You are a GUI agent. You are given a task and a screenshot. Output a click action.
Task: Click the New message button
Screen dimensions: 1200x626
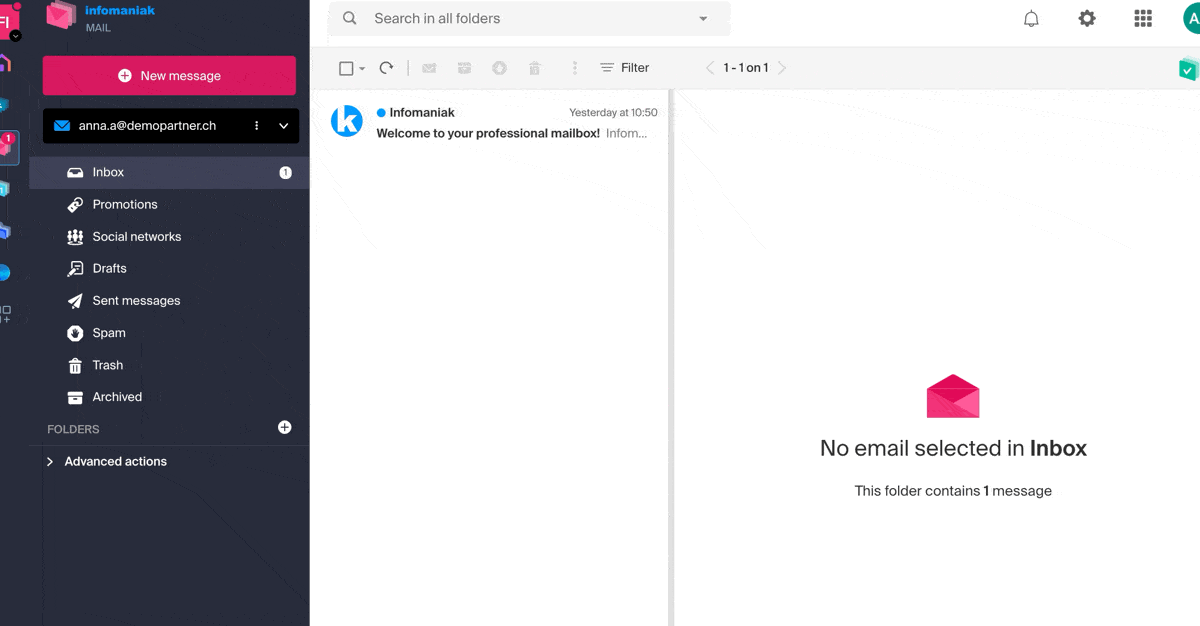(169, 76)
